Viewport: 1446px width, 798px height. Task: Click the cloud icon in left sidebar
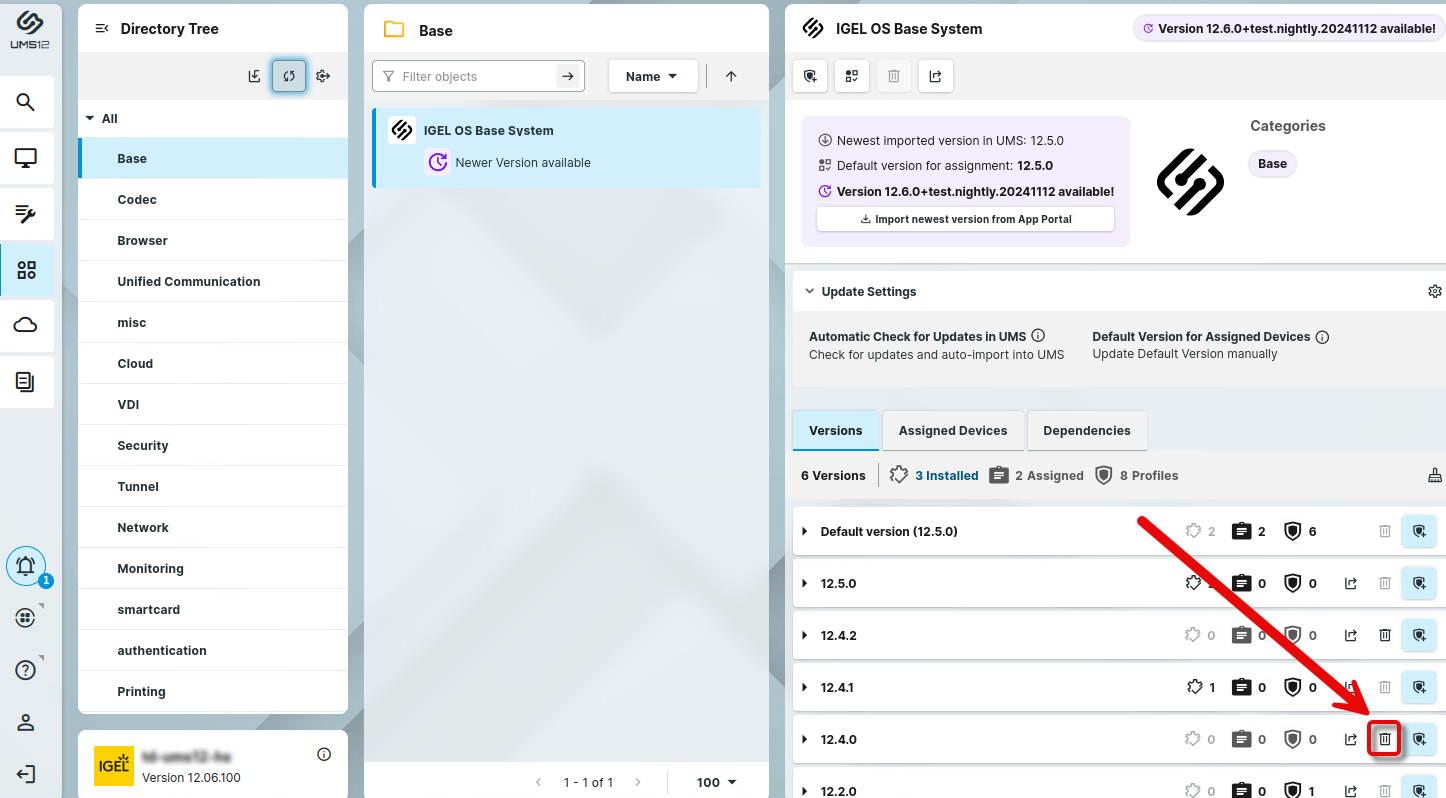[x=26, y=325]
